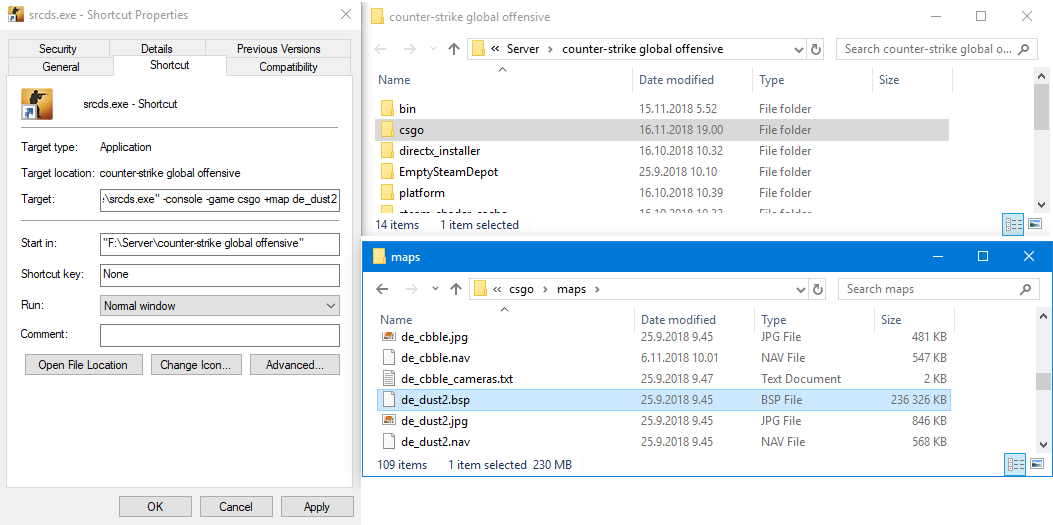Go up one level in the maps window
1053x525 pixels.
tap(456, 289)
